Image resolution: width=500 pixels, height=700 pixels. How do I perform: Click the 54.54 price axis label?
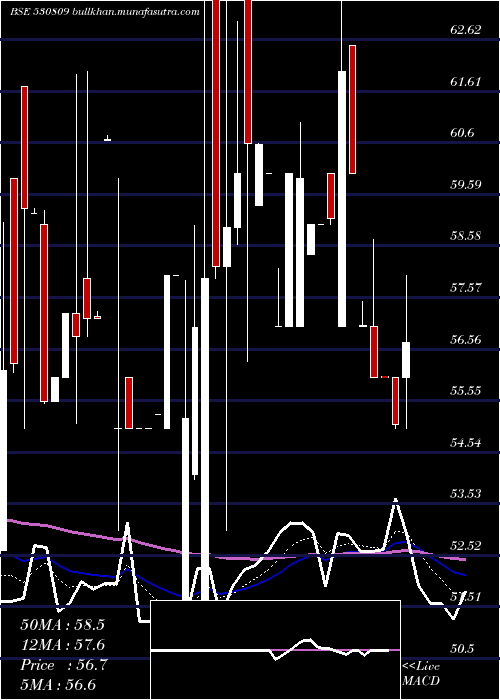466,442
